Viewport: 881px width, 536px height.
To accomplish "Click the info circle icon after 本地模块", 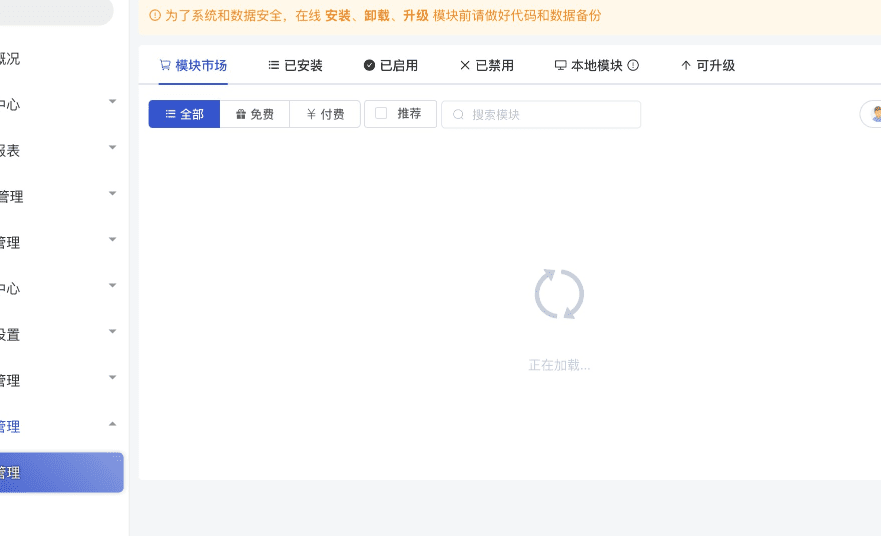I will (x=633, y=65).
